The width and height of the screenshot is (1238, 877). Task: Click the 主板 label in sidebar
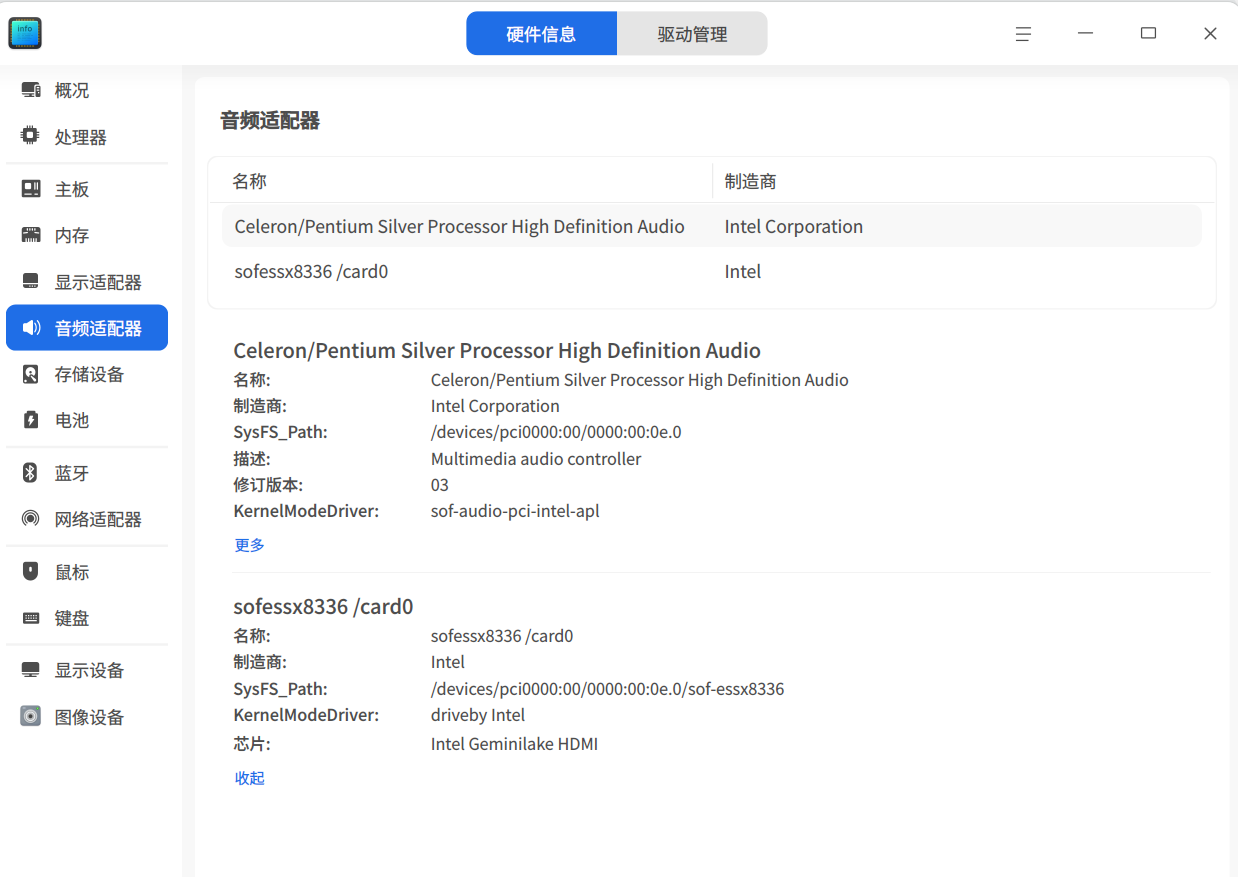point(72,190)
